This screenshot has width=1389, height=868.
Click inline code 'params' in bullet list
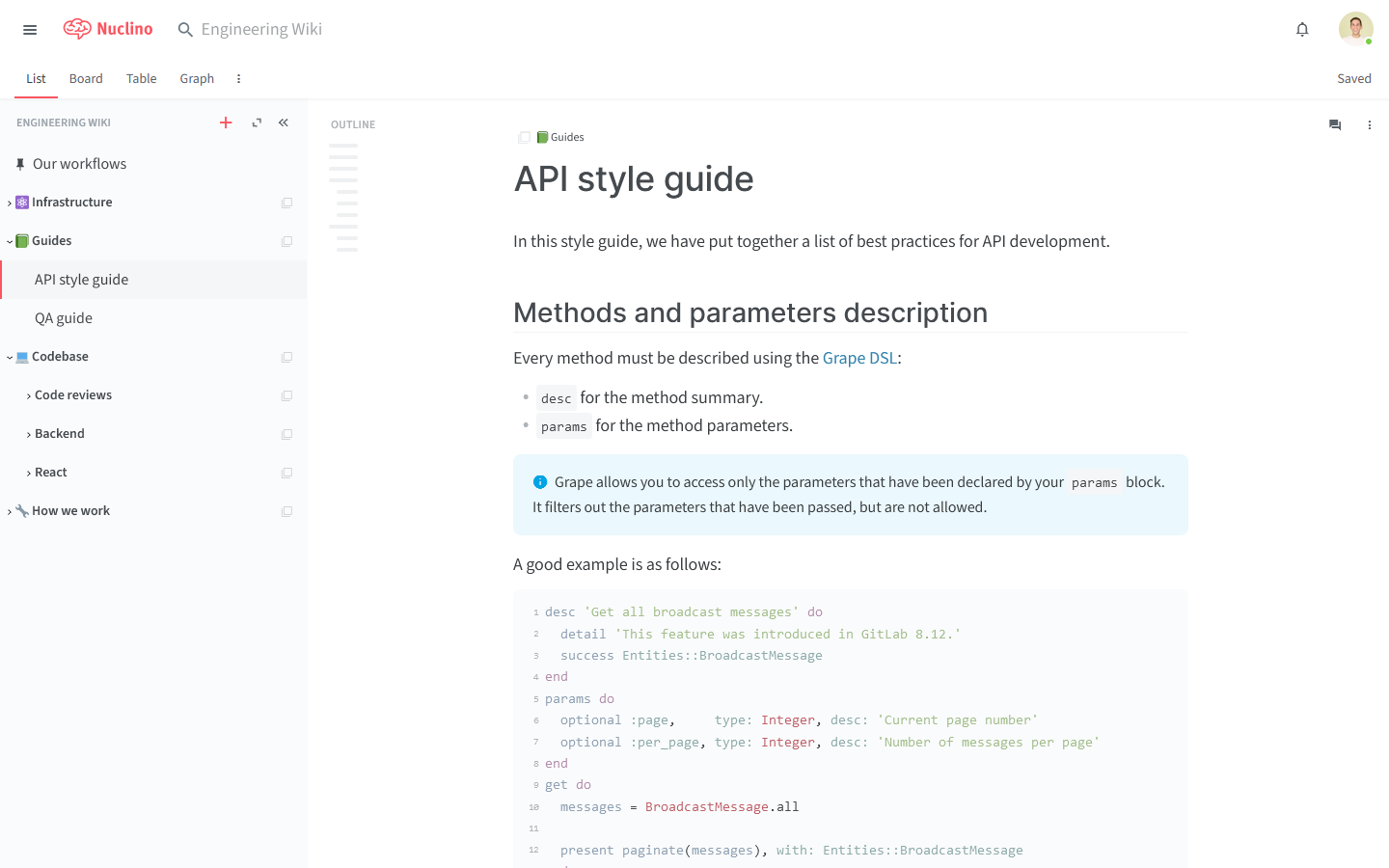[x=563, y=426]
